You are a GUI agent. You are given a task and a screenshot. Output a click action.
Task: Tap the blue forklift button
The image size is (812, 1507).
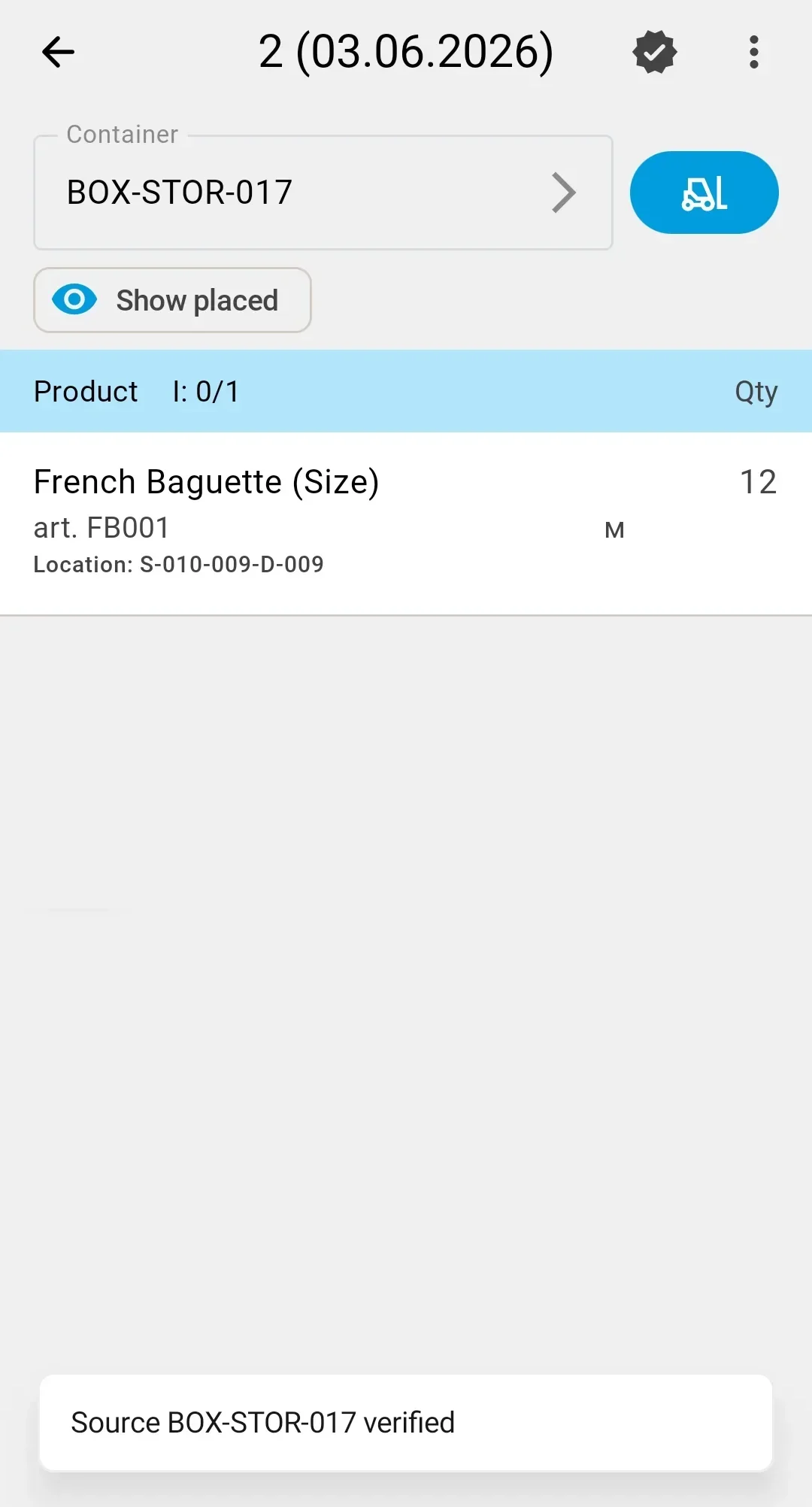click(x=704, y=193)
